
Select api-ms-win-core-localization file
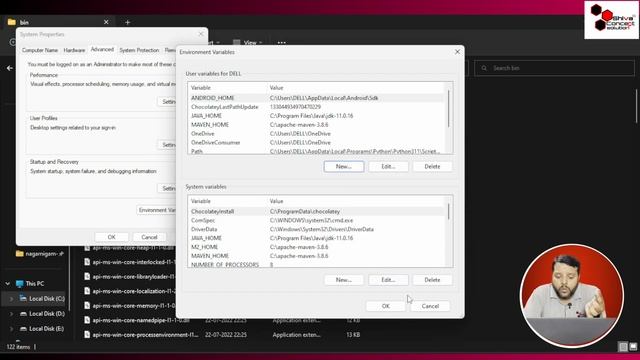pos(130,291)
